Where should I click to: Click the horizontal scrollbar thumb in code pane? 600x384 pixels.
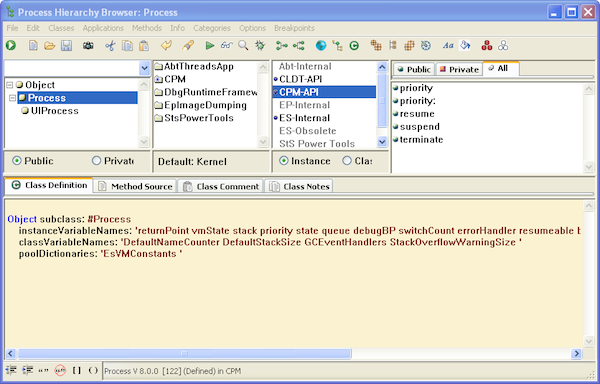click(184, 353)
